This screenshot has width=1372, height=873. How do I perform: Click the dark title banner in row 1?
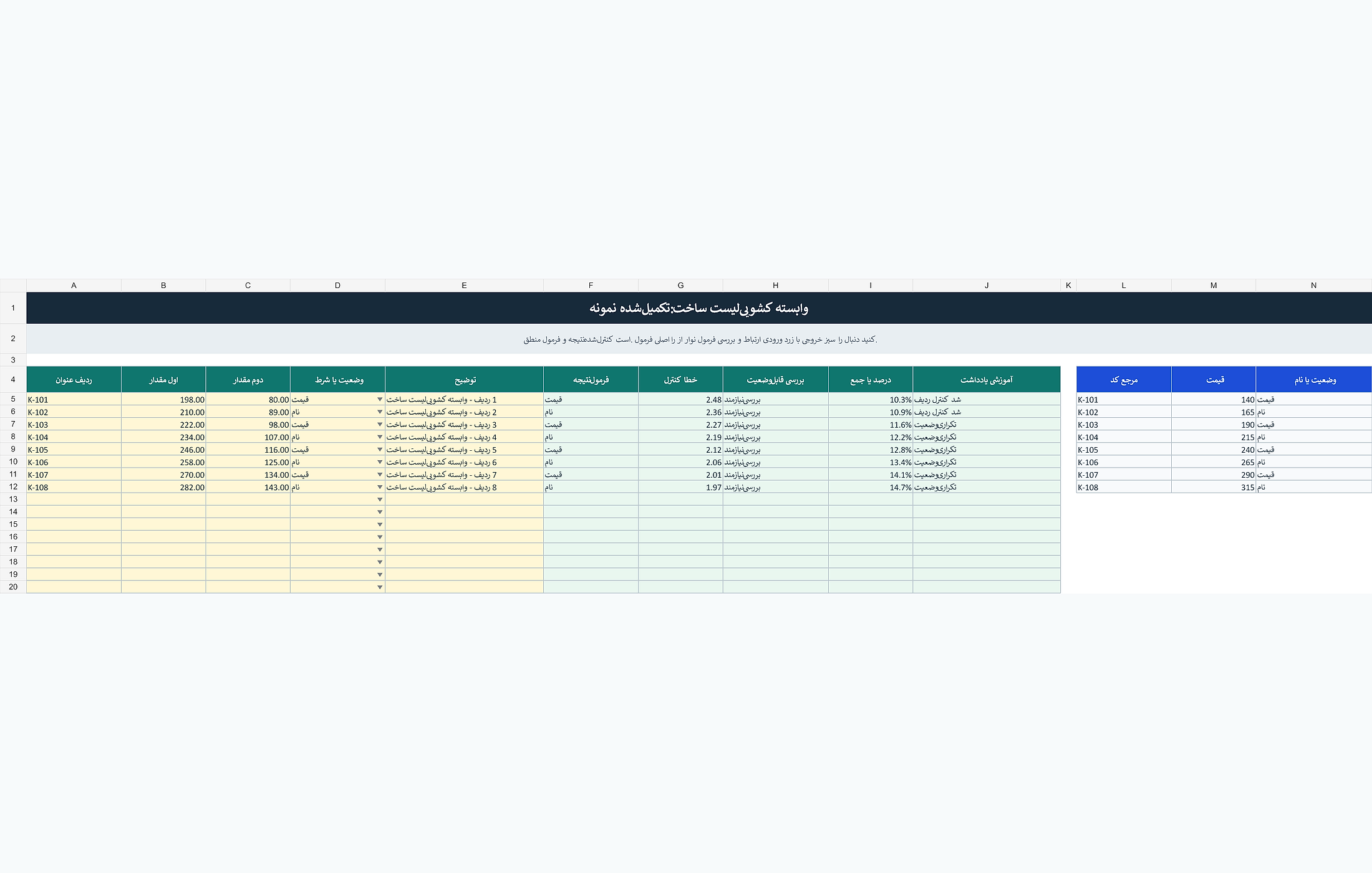click(699, 308)
